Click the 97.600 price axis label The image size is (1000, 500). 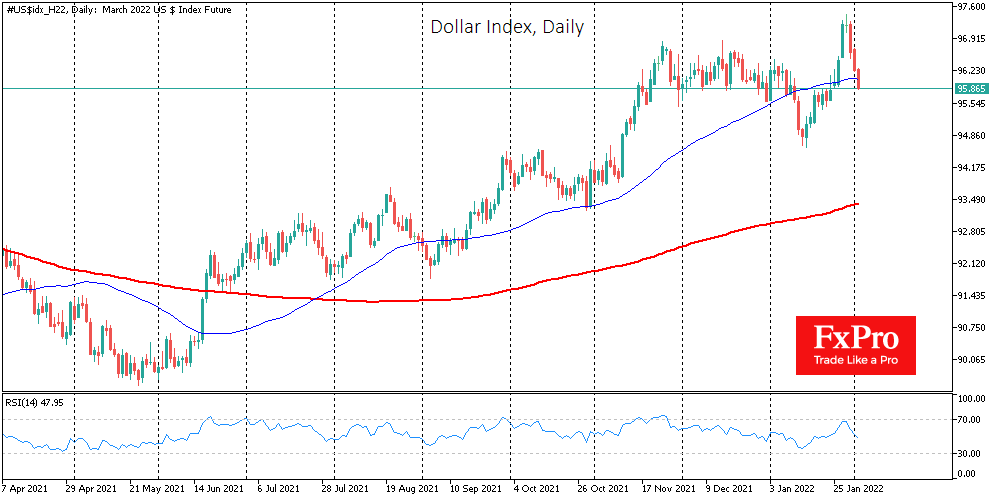tap(972, 7)
